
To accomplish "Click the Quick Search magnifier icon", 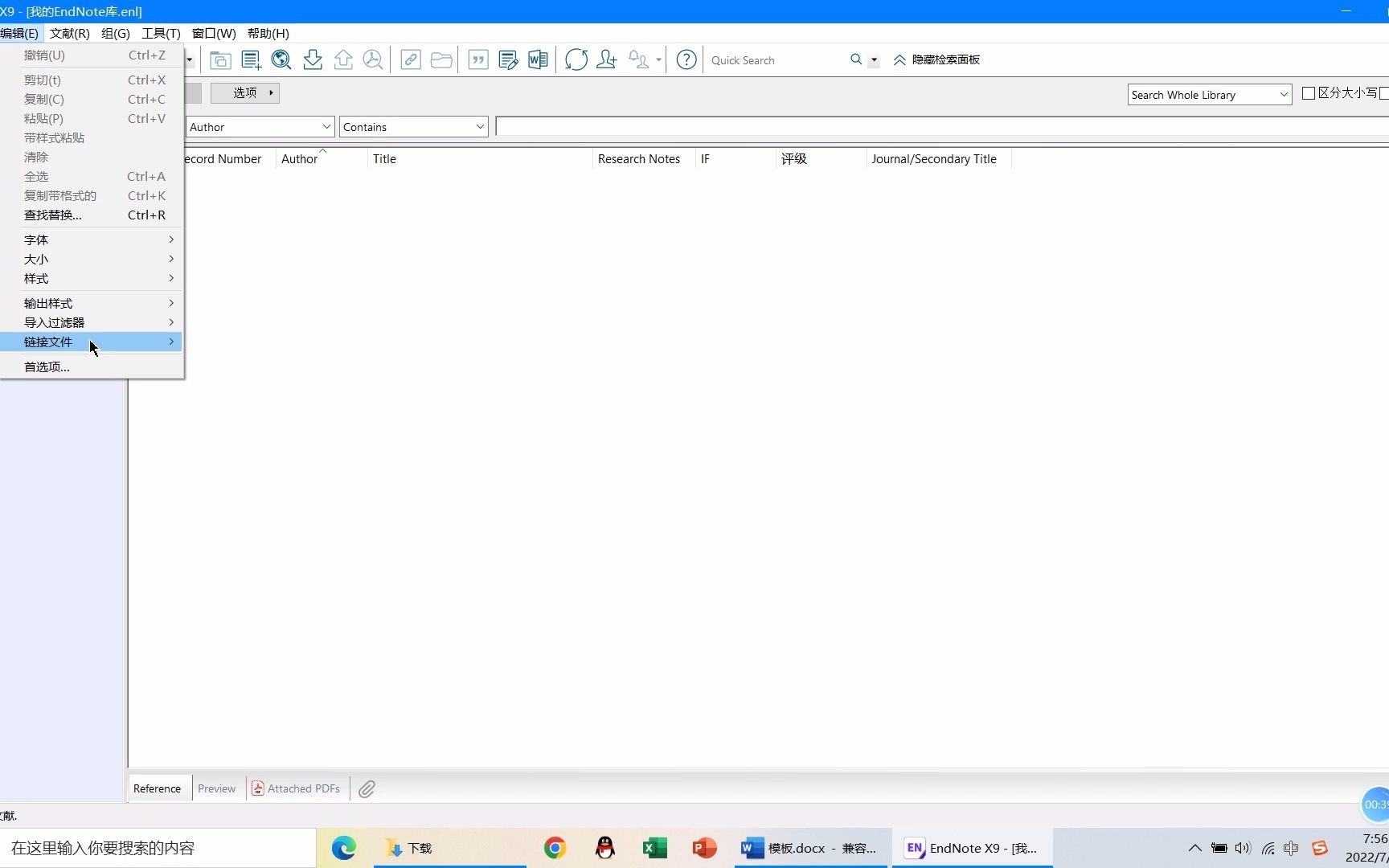I will [x=856, y=59].
